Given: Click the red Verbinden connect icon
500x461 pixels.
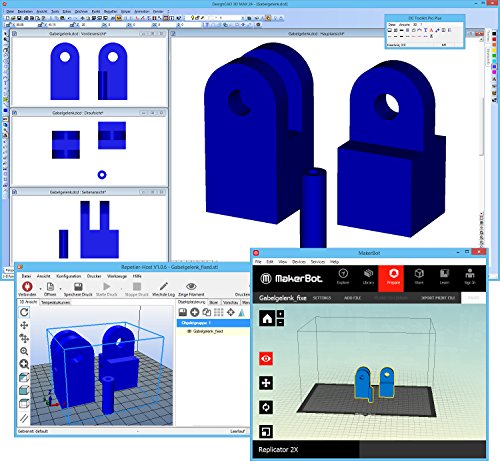Looking at the screenshot, I should (x=27, y=287).
